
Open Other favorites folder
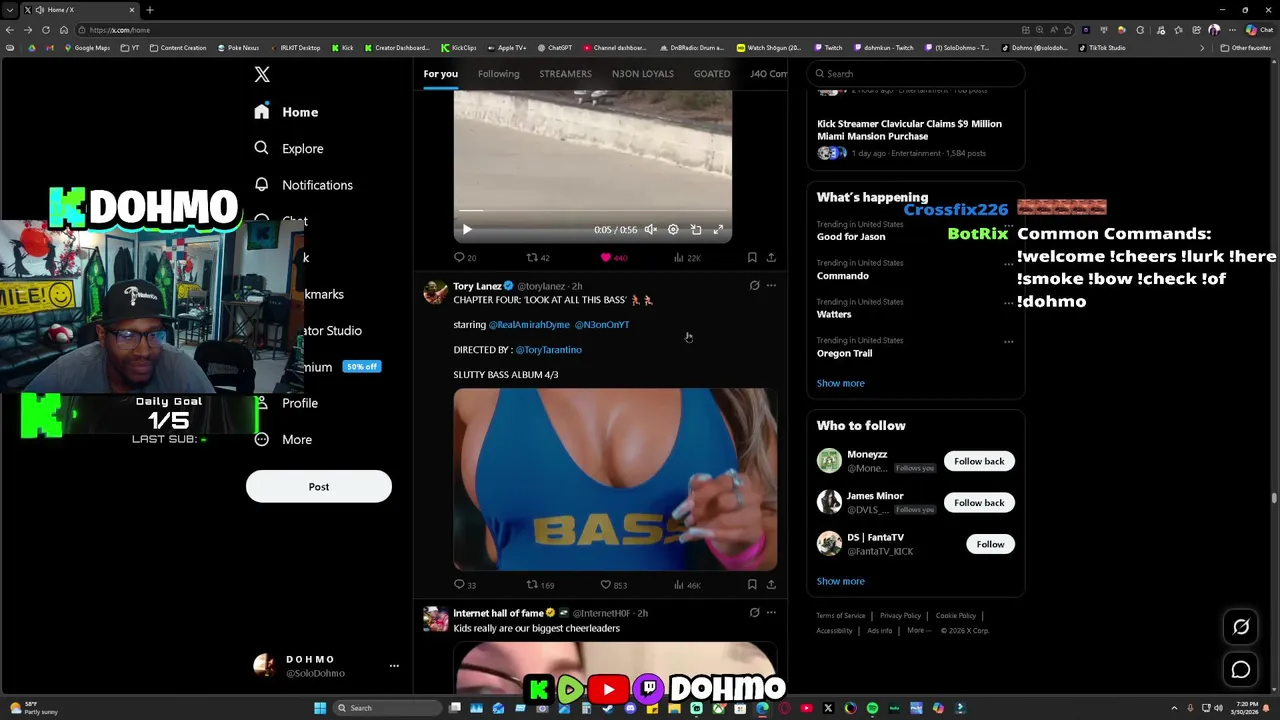[x=1246, y=48]
